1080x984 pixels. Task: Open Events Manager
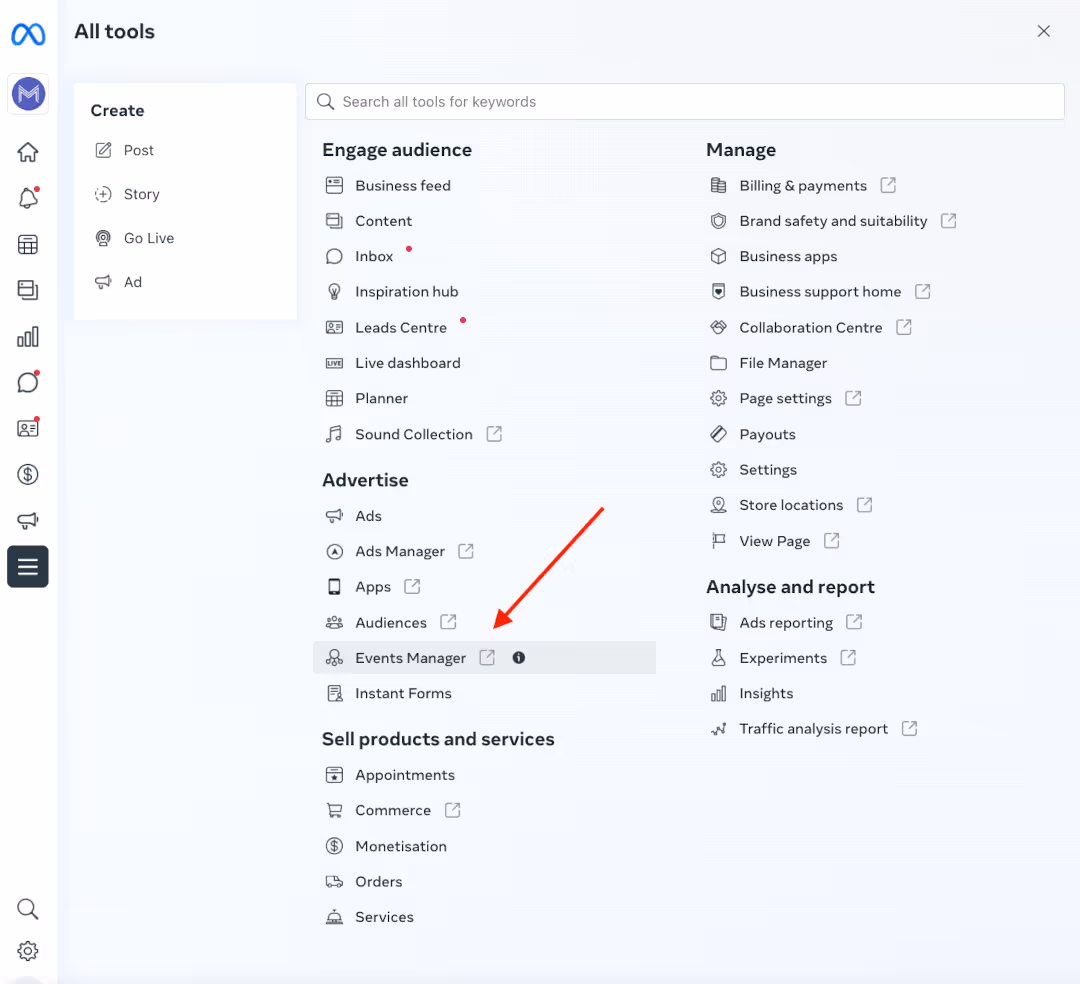(484, 658)
